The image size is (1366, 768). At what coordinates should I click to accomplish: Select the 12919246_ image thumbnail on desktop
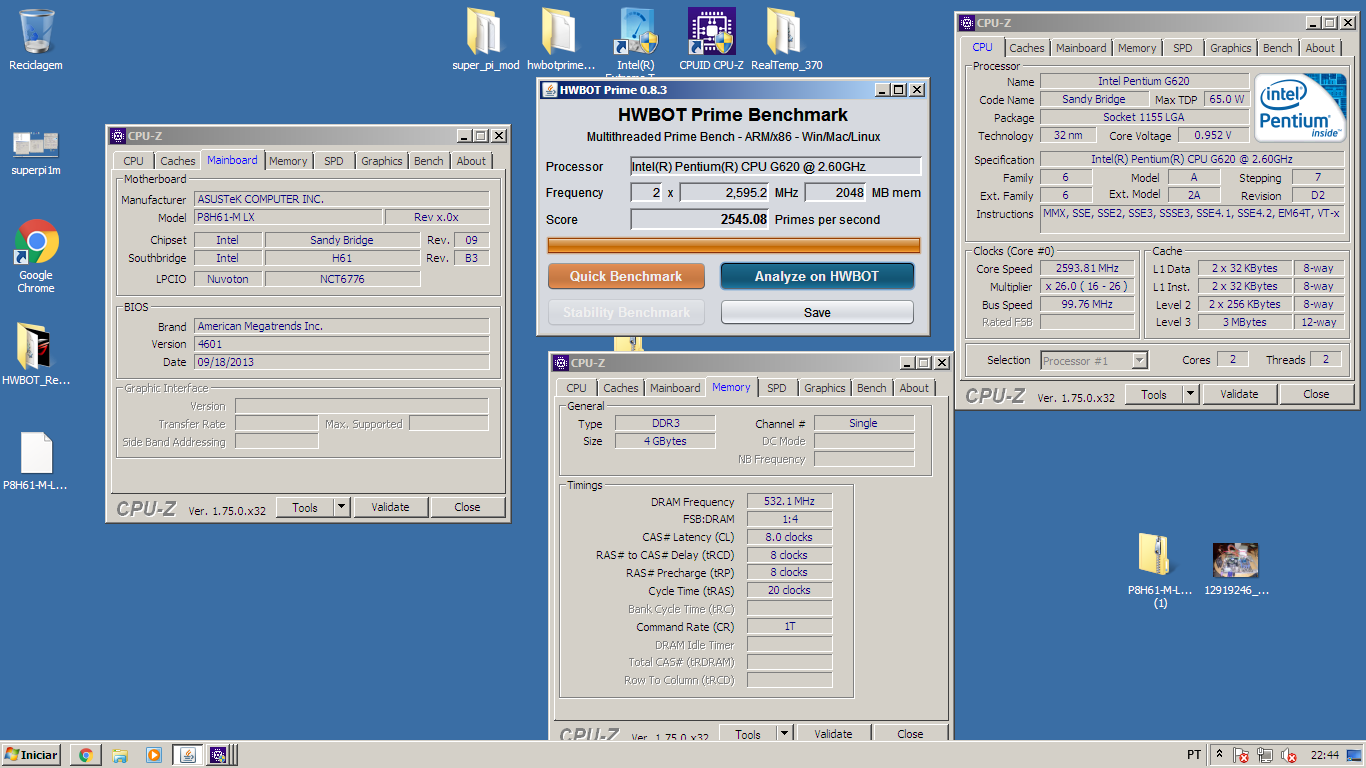[x=1235, y=560]
